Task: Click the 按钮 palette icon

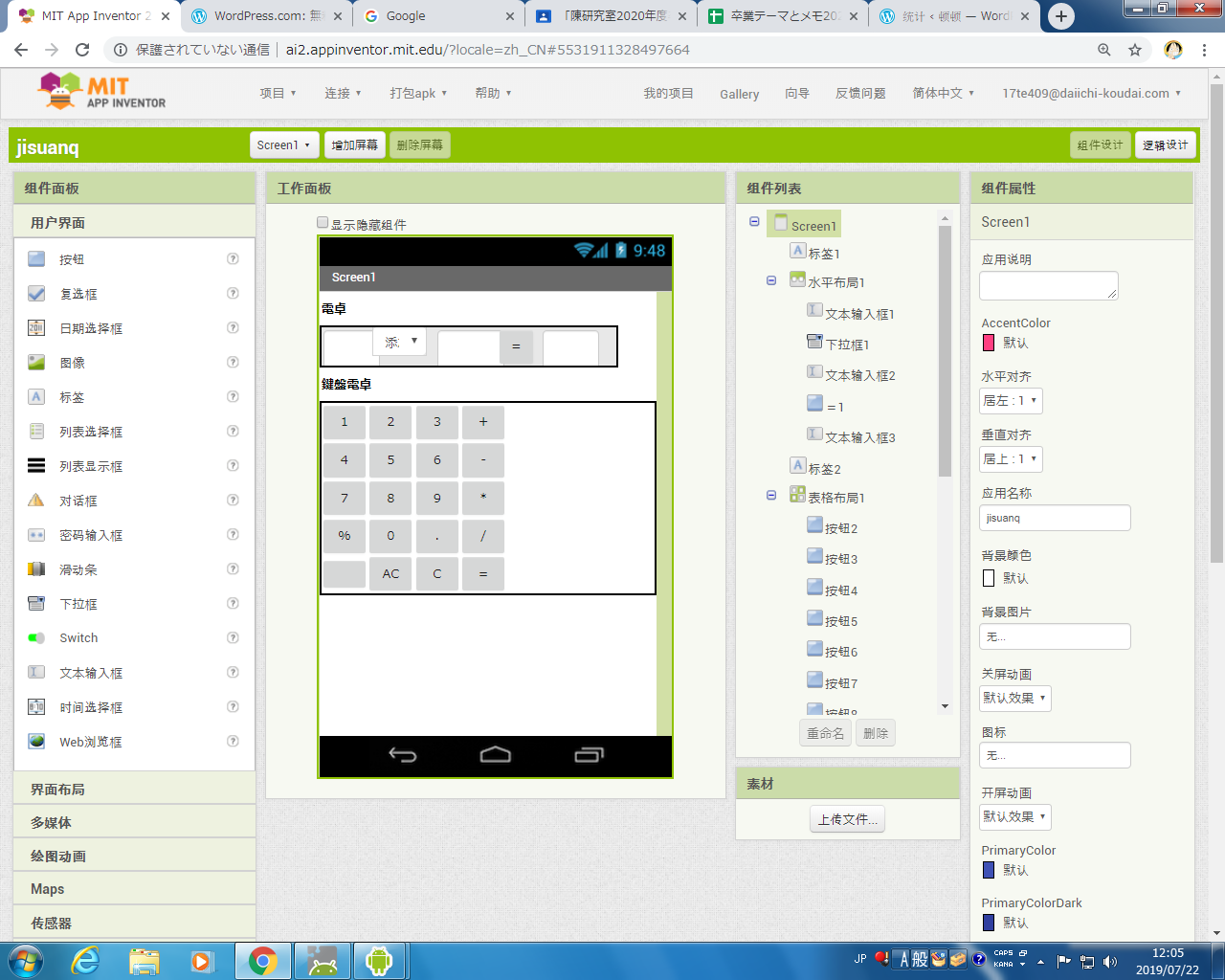Action: [36, 259]
